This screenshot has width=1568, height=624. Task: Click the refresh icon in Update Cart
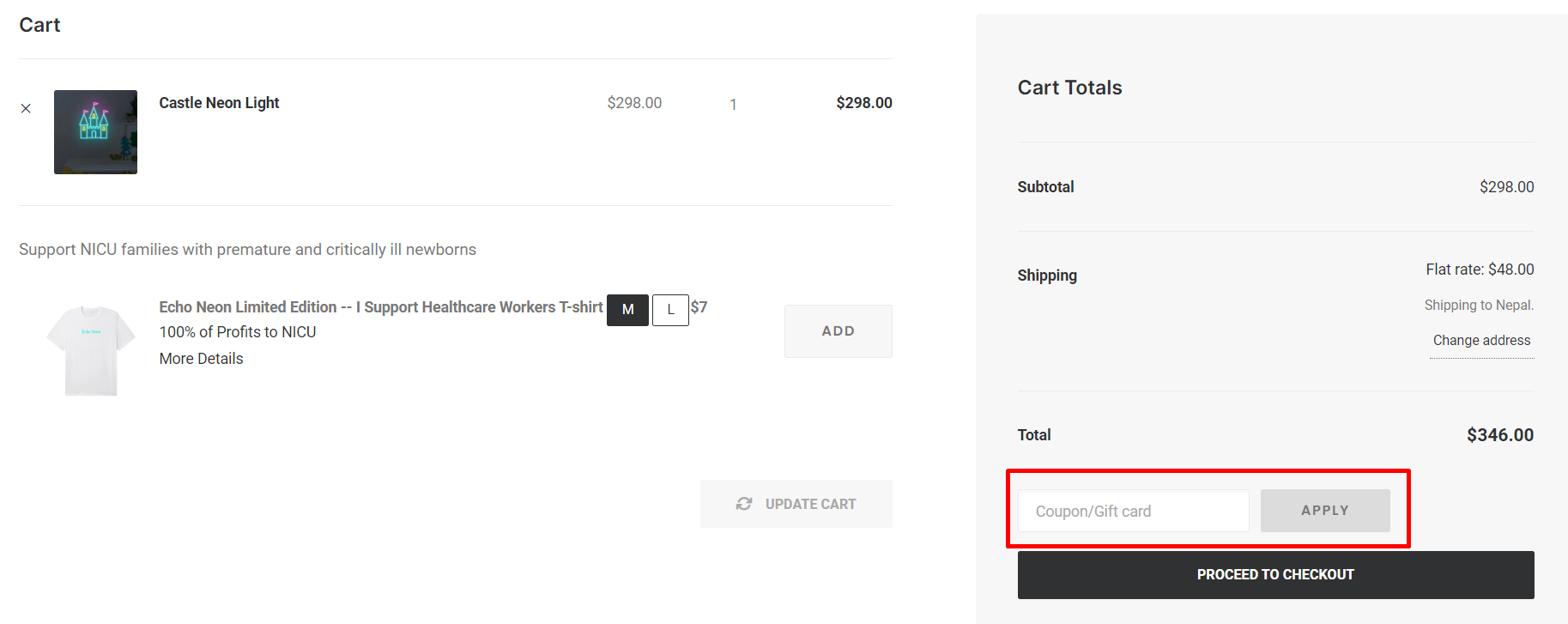744,504
